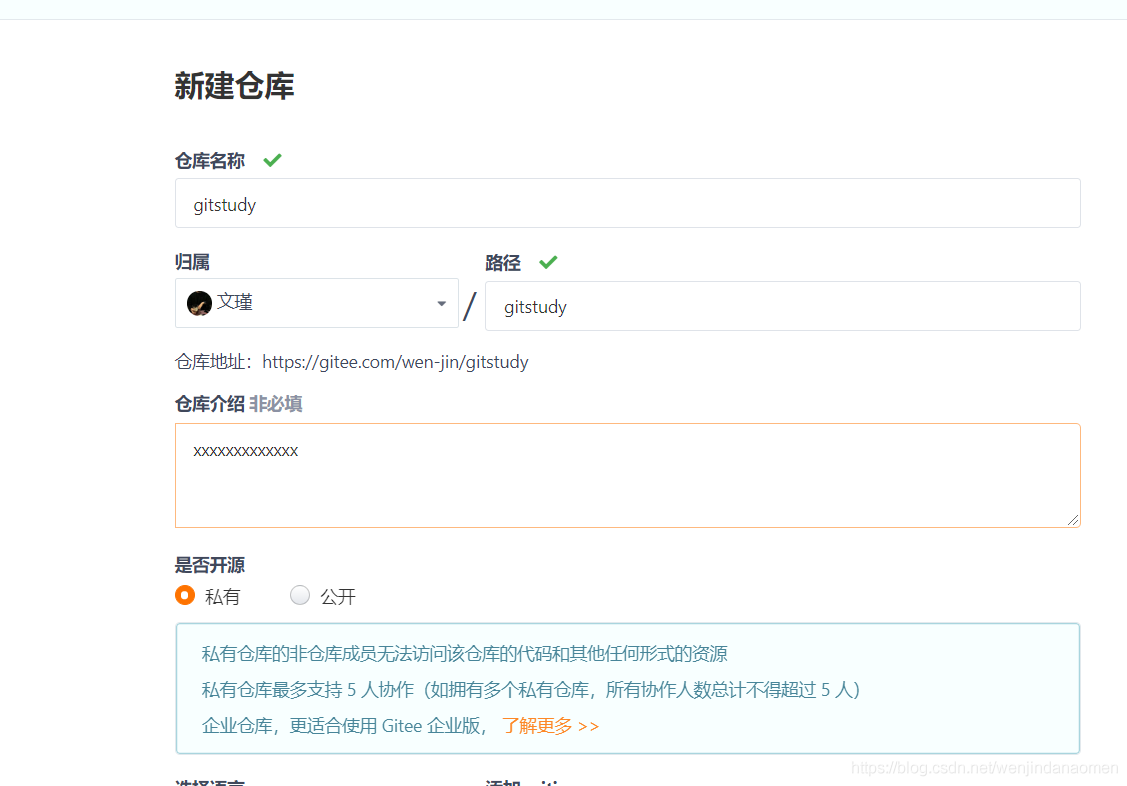Click the 仓库介绍 description textarea

pyautogui.click(x=627, y=476)
